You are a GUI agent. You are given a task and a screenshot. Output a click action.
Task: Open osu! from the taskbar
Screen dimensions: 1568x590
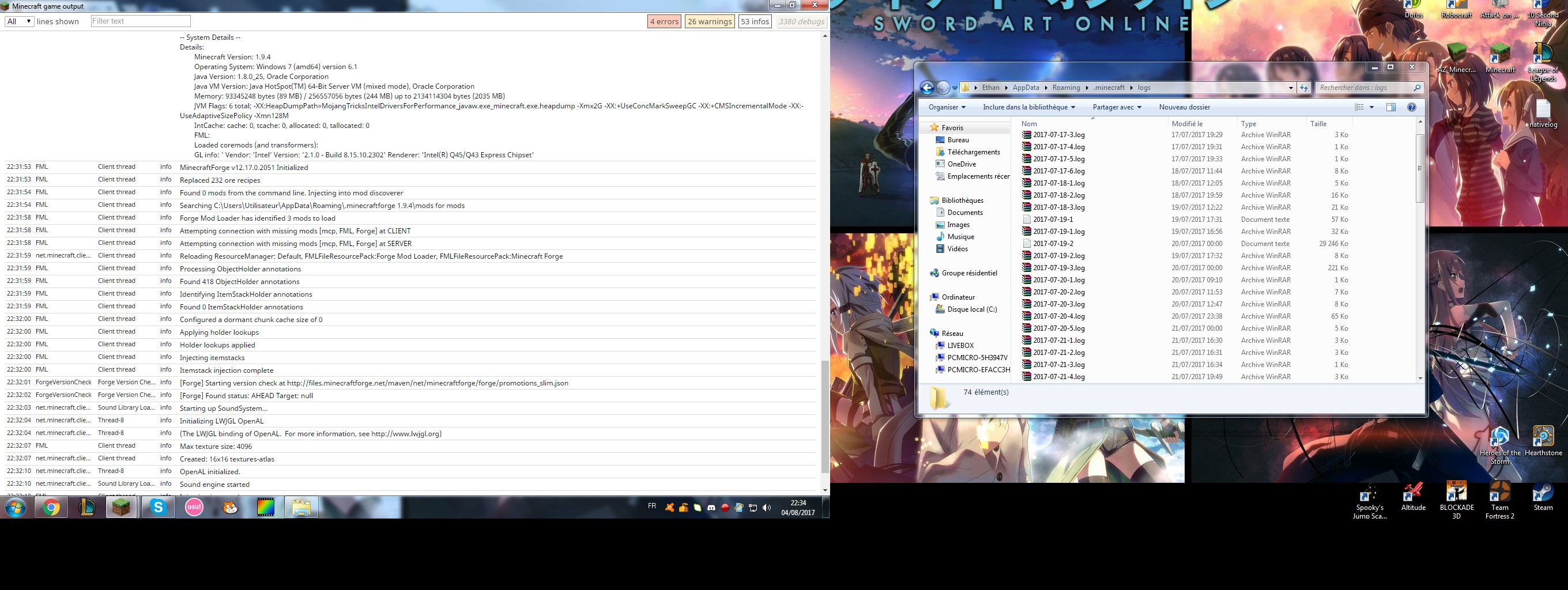click(x=194, y=507)
